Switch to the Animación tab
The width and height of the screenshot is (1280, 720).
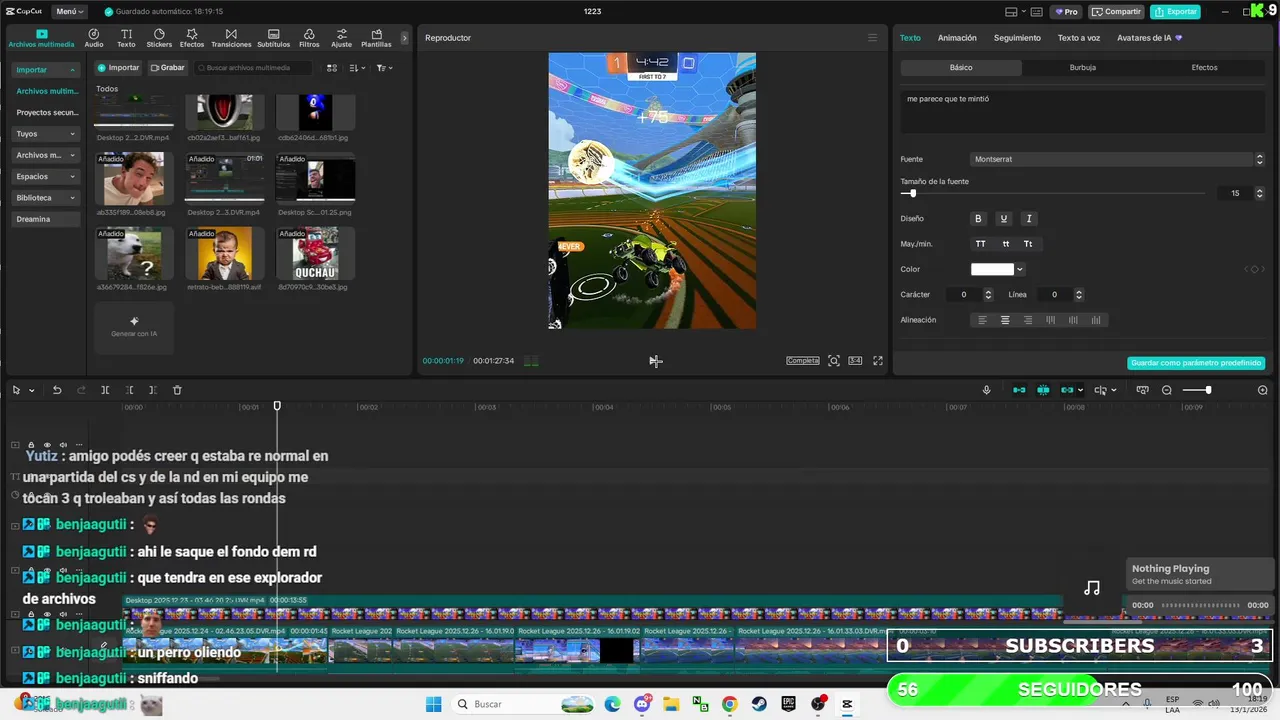pyautogui.click(x=957, y=38)
